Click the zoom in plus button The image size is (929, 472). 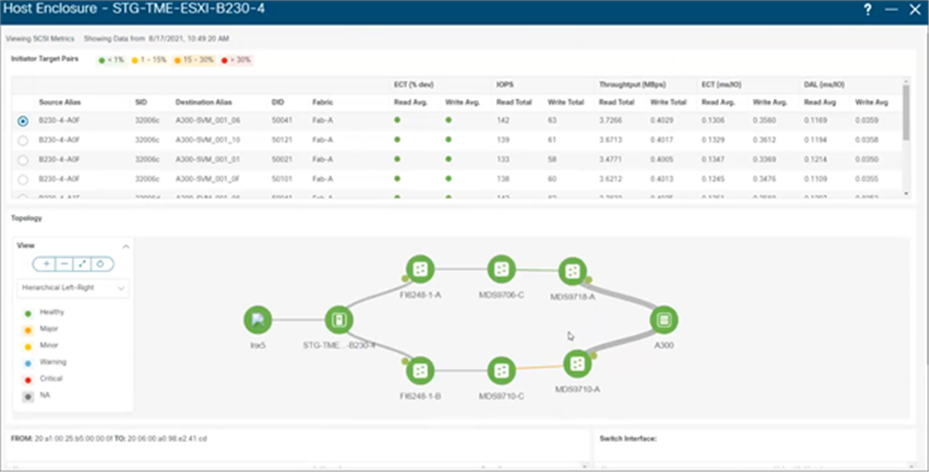coord(46,264)
